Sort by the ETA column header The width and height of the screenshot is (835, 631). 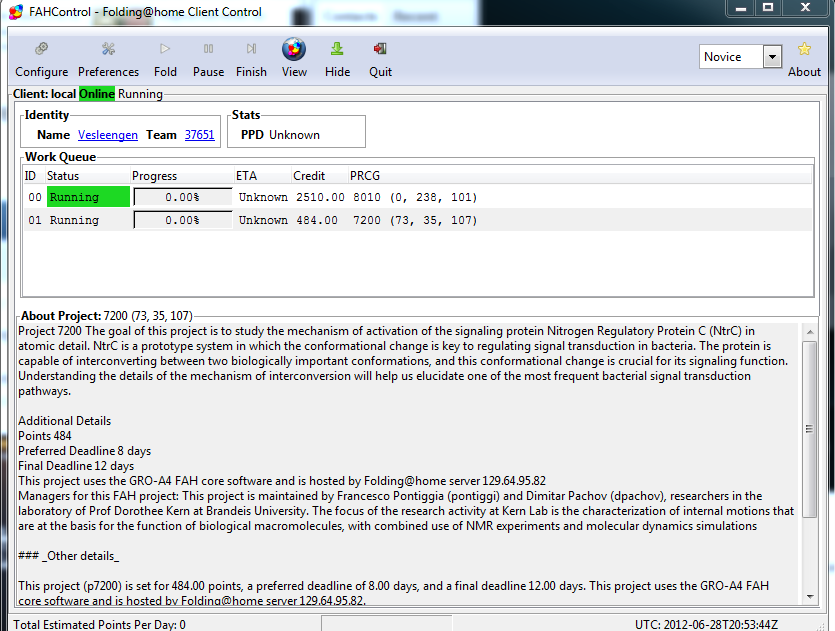(x=247, y=176)
